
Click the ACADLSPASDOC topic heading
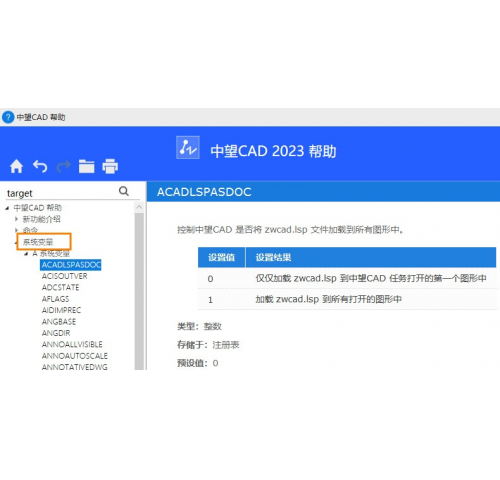point(204,192)
